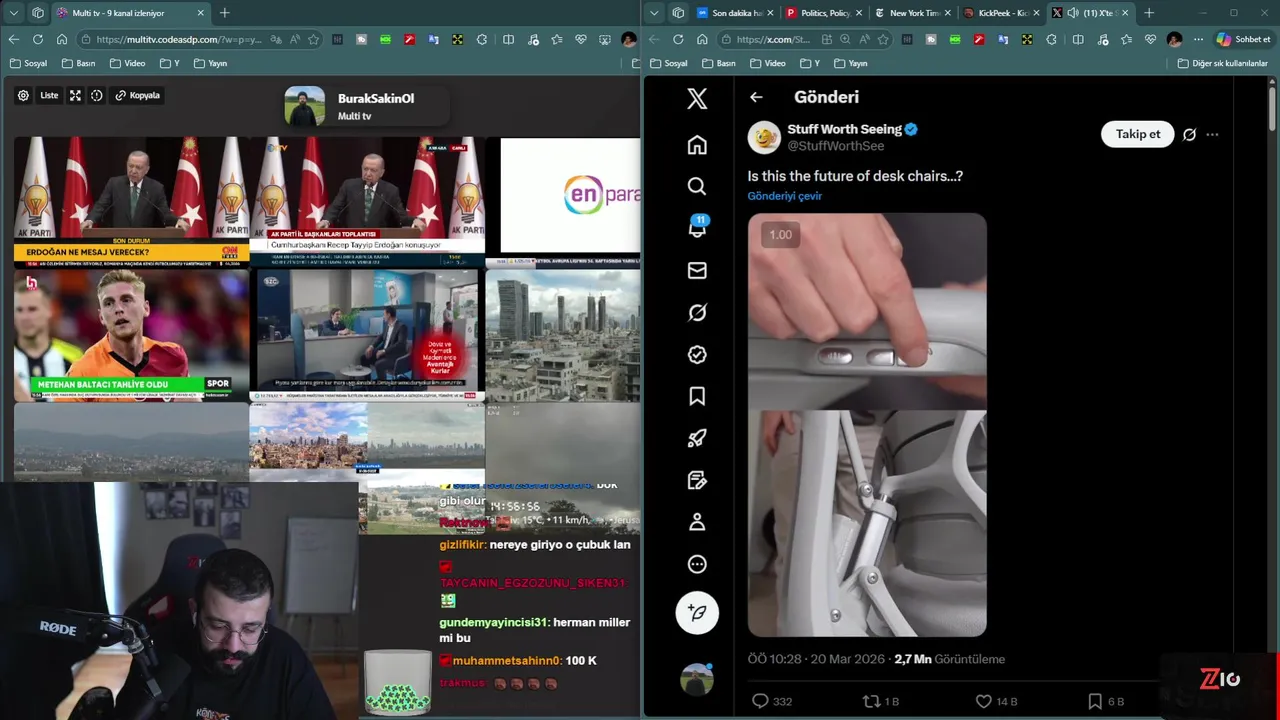Click Takip et follow button
The image size is (1280, 720).
1138,134
